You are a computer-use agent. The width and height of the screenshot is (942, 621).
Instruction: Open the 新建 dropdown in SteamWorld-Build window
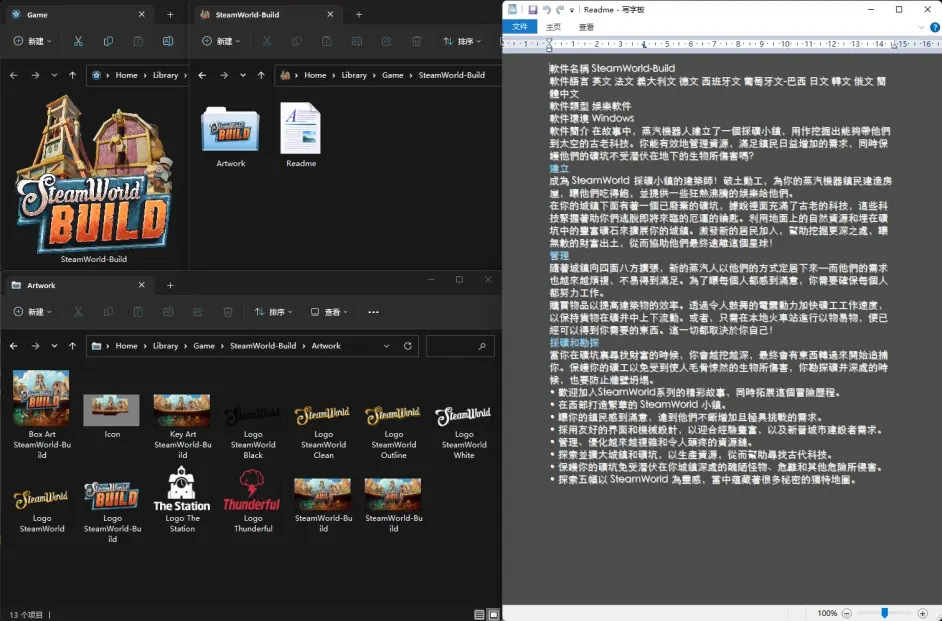point(221,41)
